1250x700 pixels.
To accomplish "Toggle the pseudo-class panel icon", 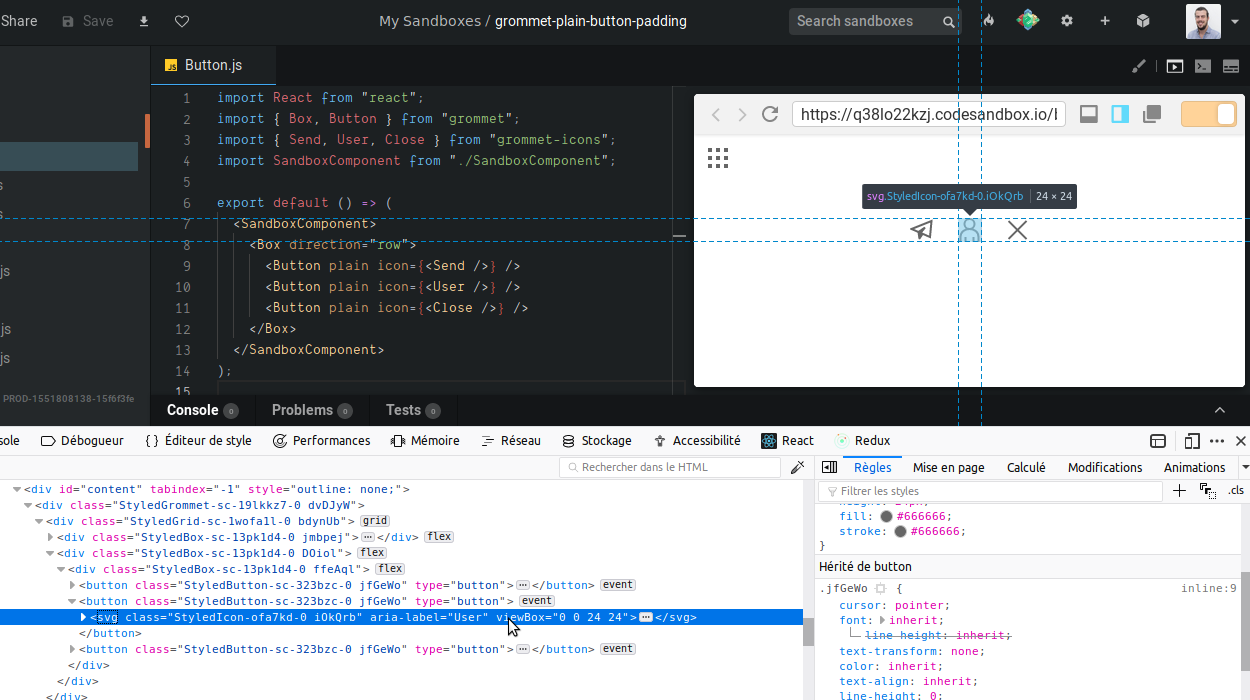I will coord(1207,491).
